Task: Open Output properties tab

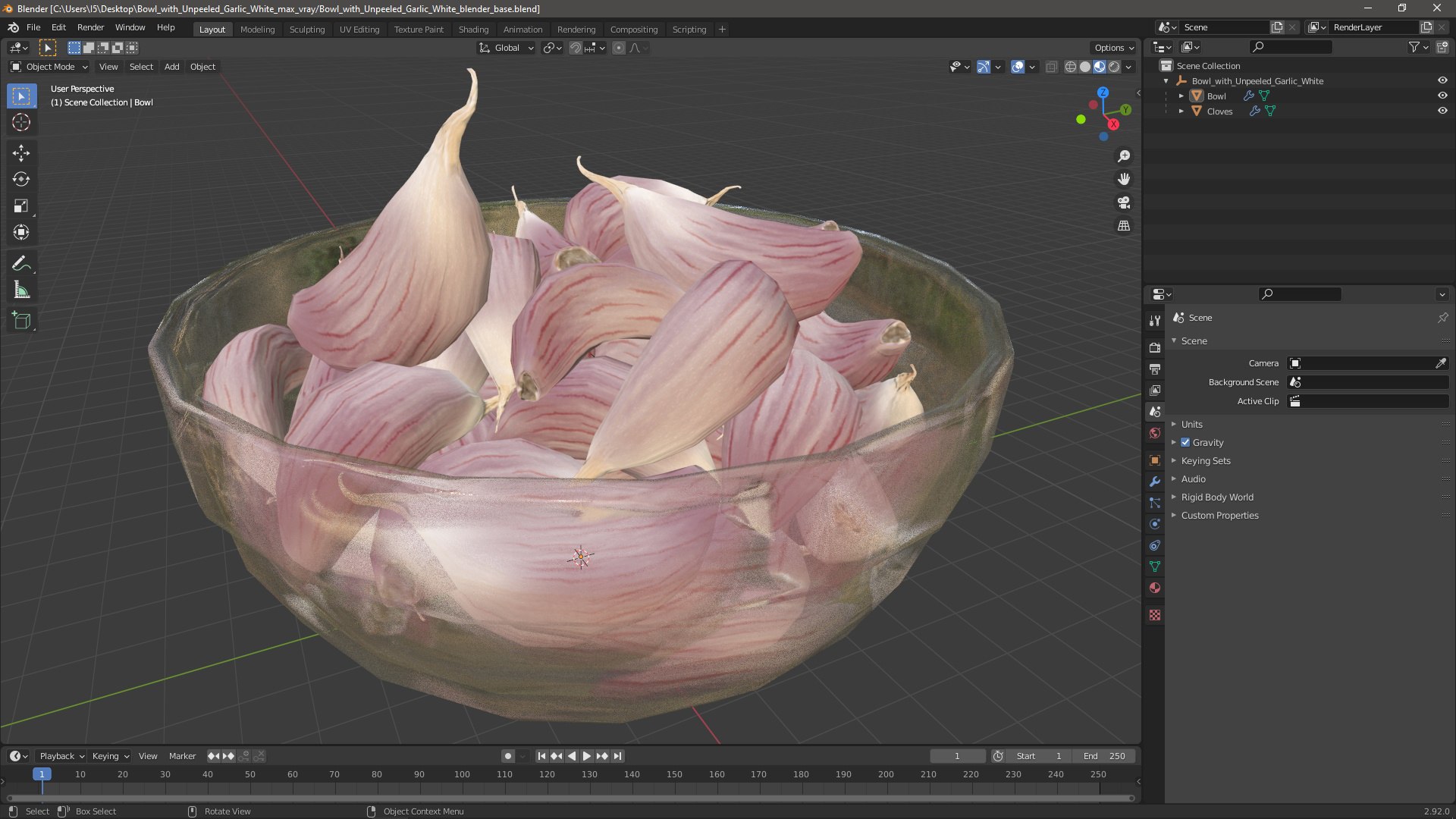Action: tap(1155, 369)
